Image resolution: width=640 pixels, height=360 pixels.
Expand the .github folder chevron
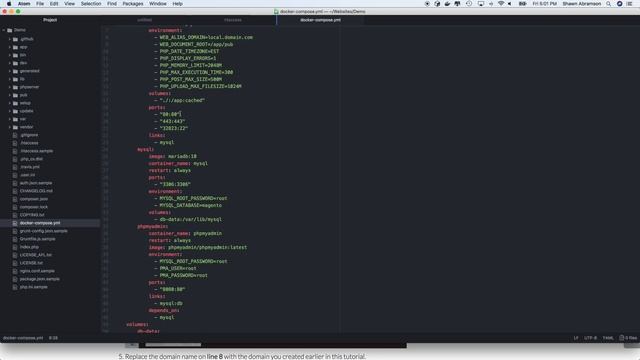point(9,39)
